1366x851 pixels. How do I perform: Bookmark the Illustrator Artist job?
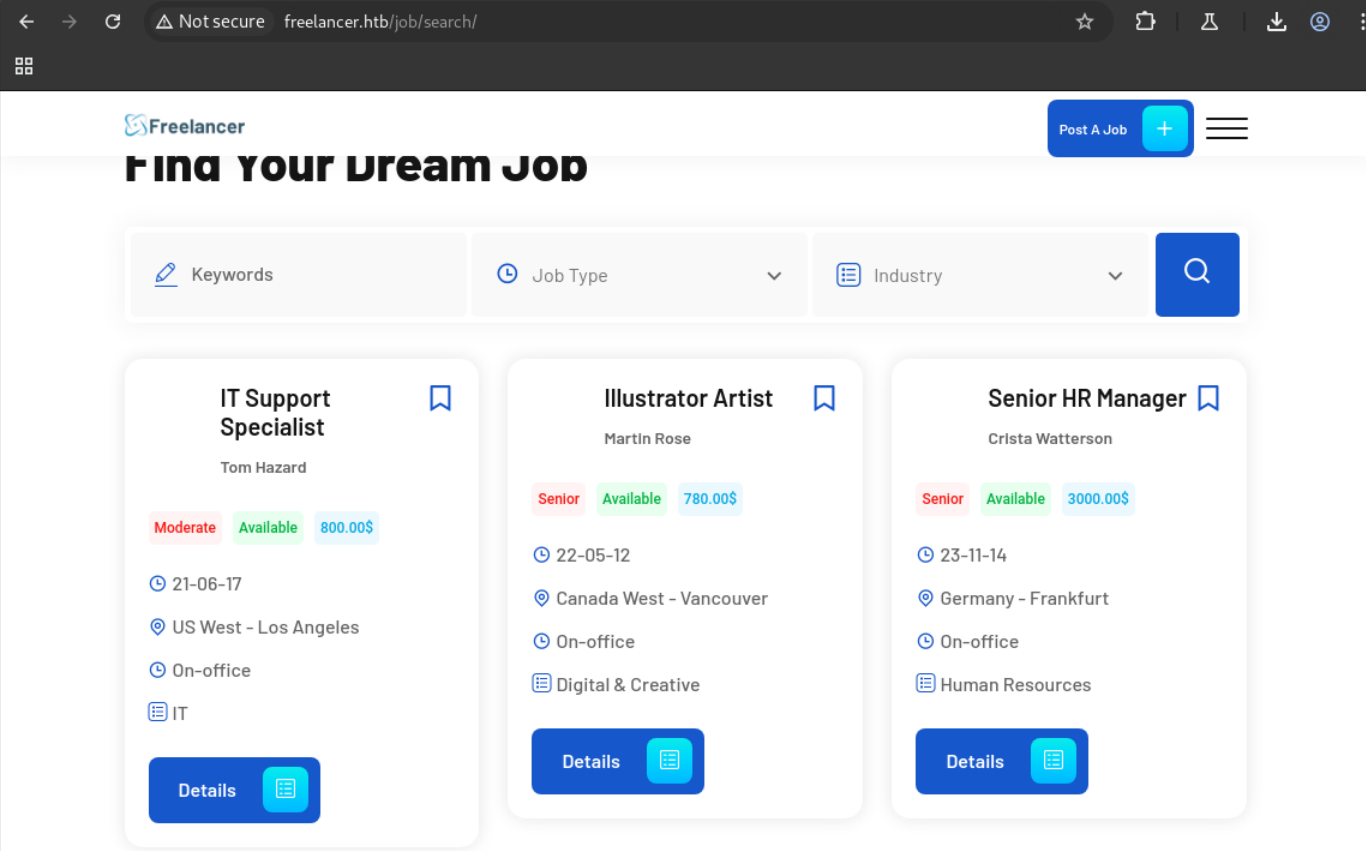(x=824, y=398)
